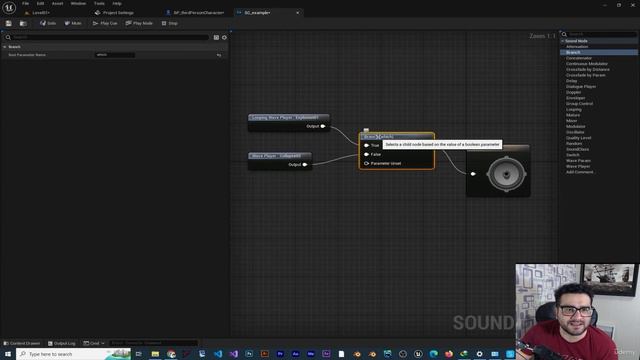Click the Branch node False pin
Image resolution: width=640 pixels, height=360 pixels.
[366, 154]
